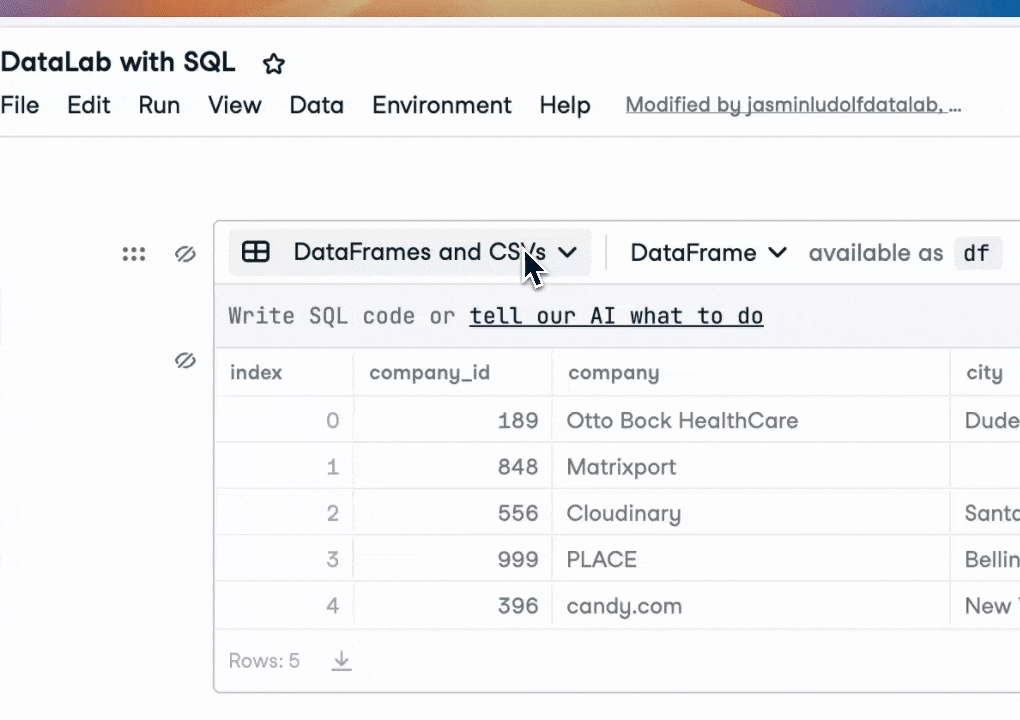Toggle visibility of the cell output table
1020x720 pixels.
tap(185, 360)
